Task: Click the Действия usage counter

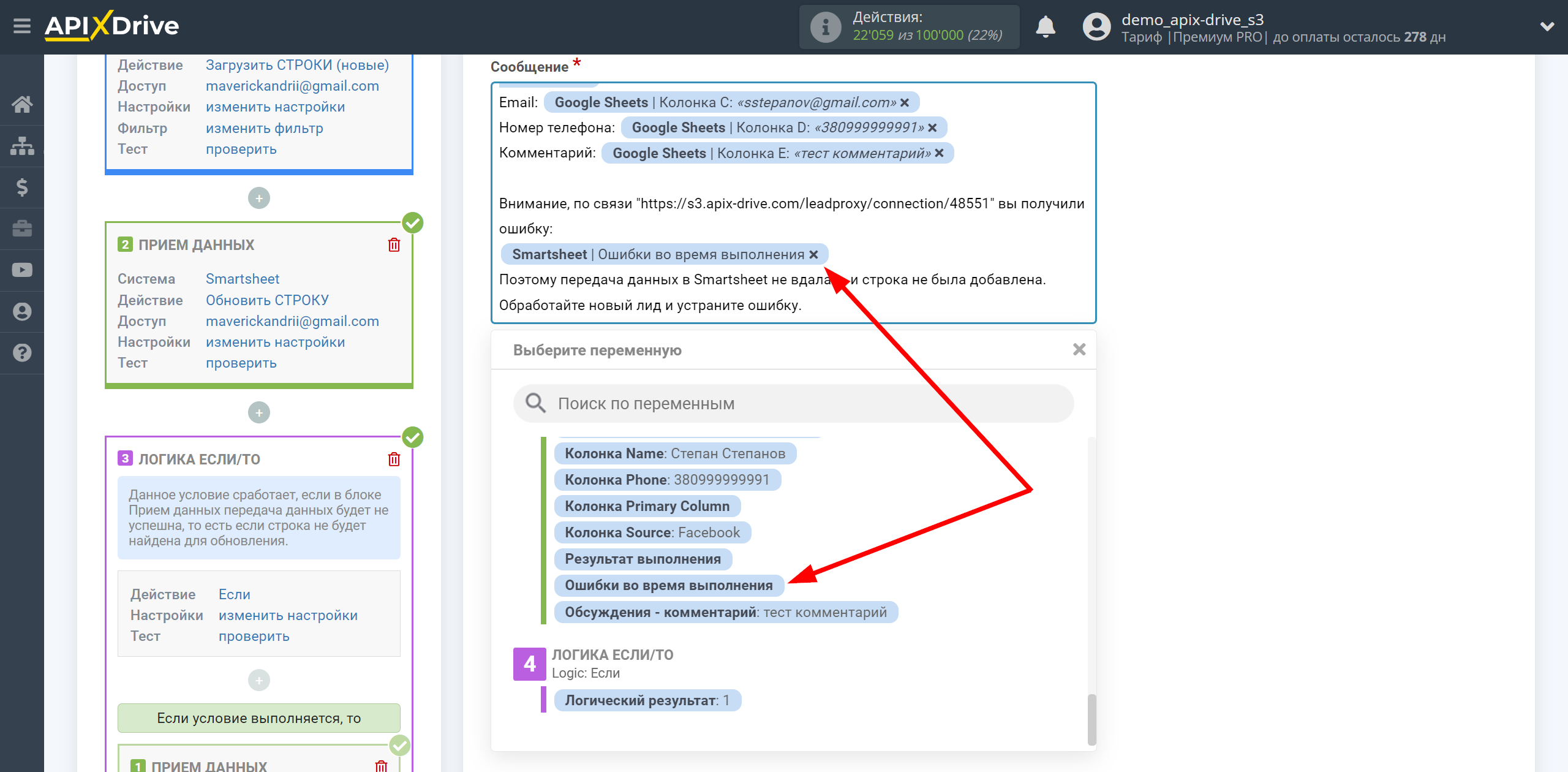Action: pyautogui.click(x=910, y=27)
